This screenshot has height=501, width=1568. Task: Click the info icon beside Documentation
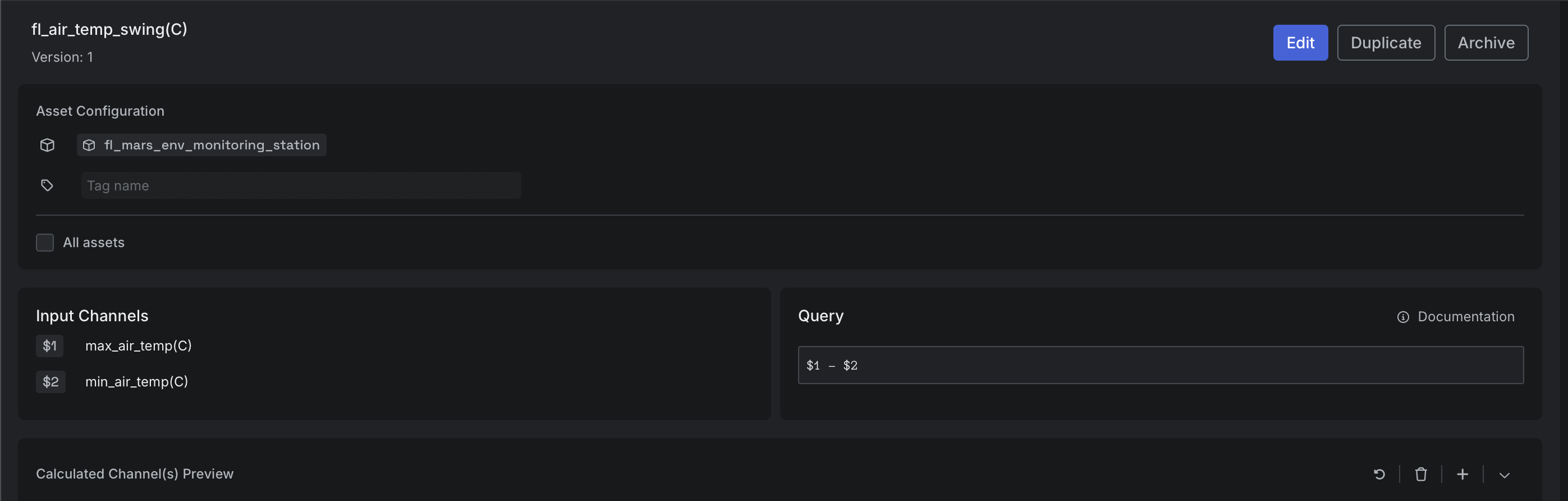[x=1403, y=316]
